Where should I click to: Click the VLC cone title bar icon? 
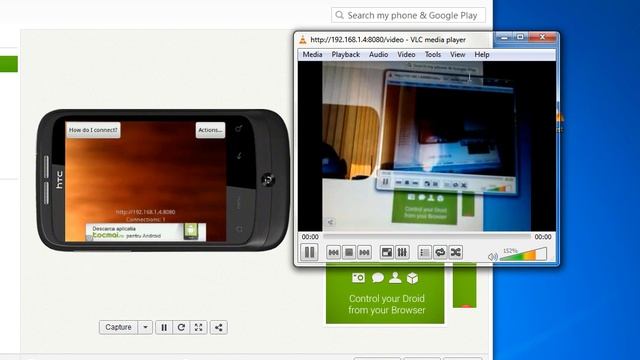pos(302,40)
